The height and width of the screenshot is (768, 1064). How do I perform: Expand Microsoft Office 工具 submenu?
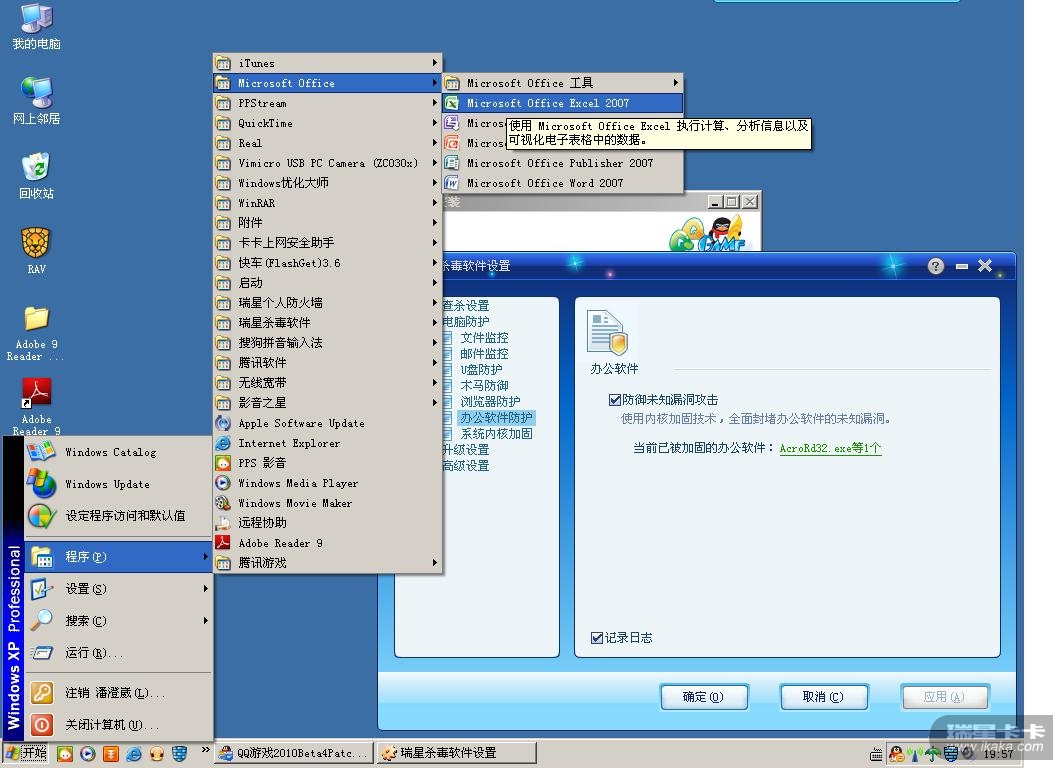pyautogui.click(x=563, y=83)
